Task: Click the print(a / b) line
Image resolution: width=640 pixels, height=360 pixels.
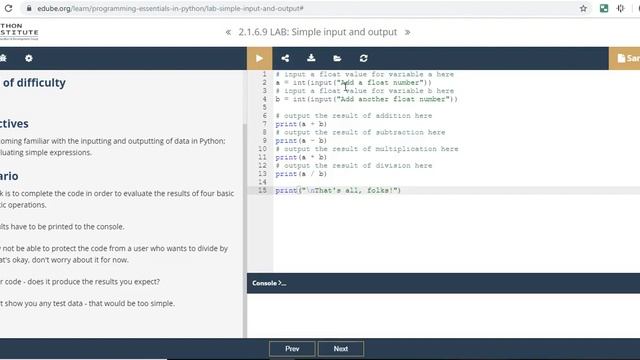Action: pos(301,174)
